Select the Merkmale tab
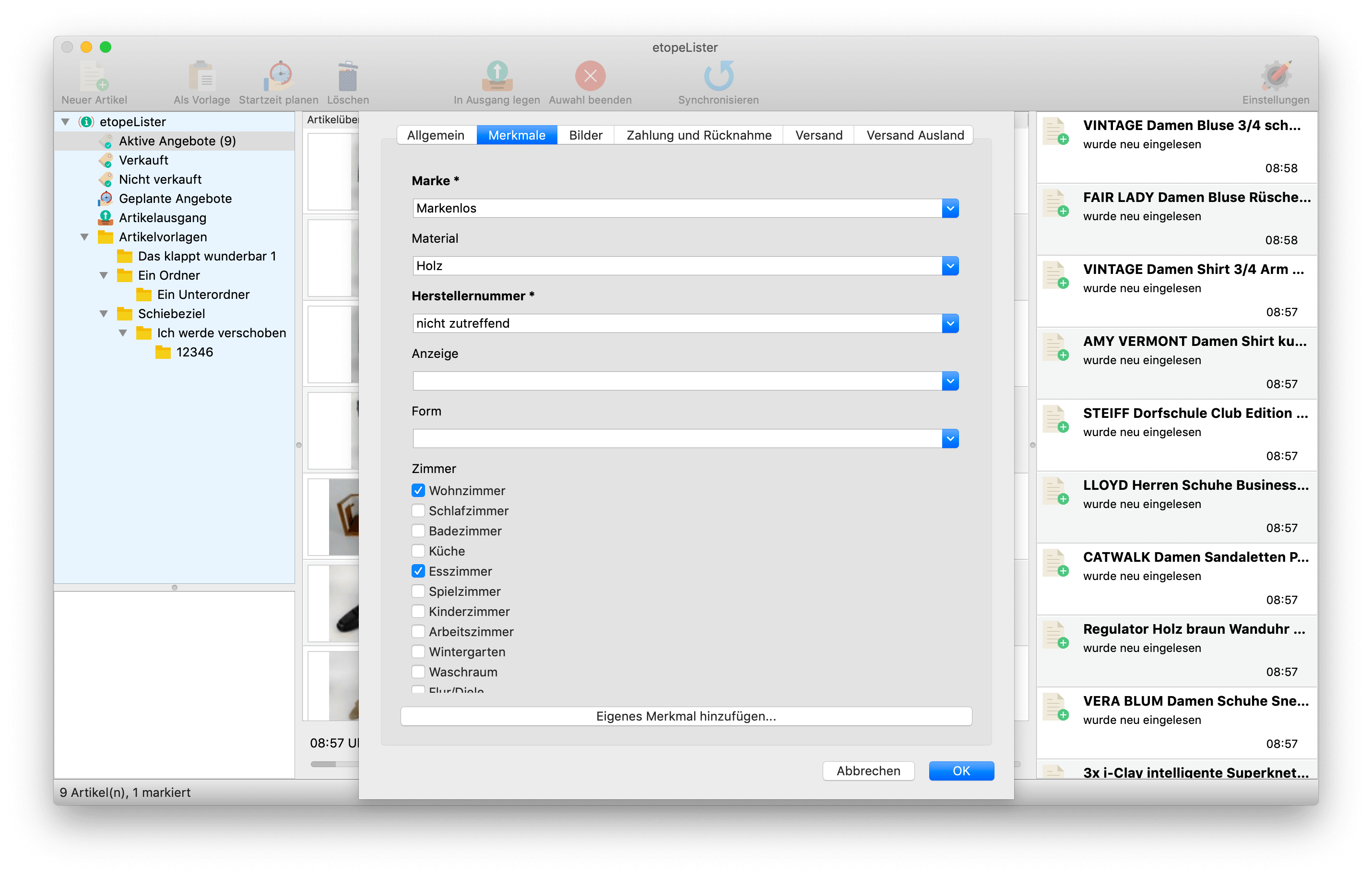This screenshot has width=1372, height=876. 517,136
